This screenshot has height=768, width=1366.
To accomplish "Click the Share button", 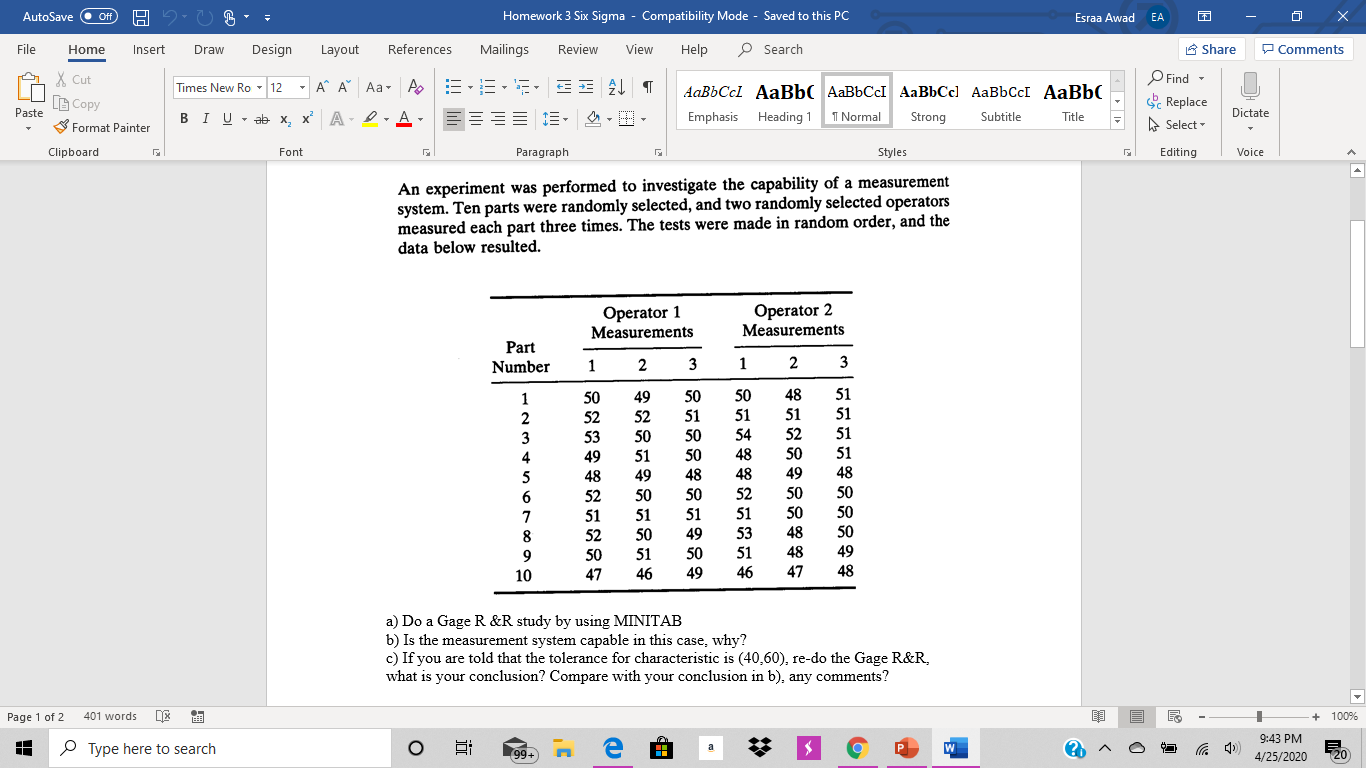I will [x=1209, y=48].
